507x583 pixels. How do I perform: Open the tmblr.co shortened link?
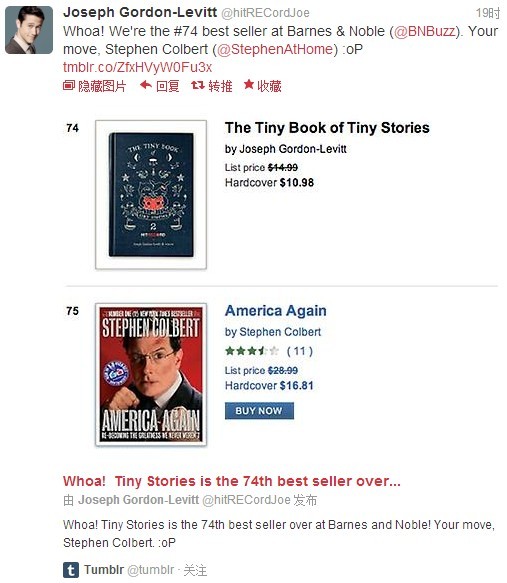click(138, 67)
